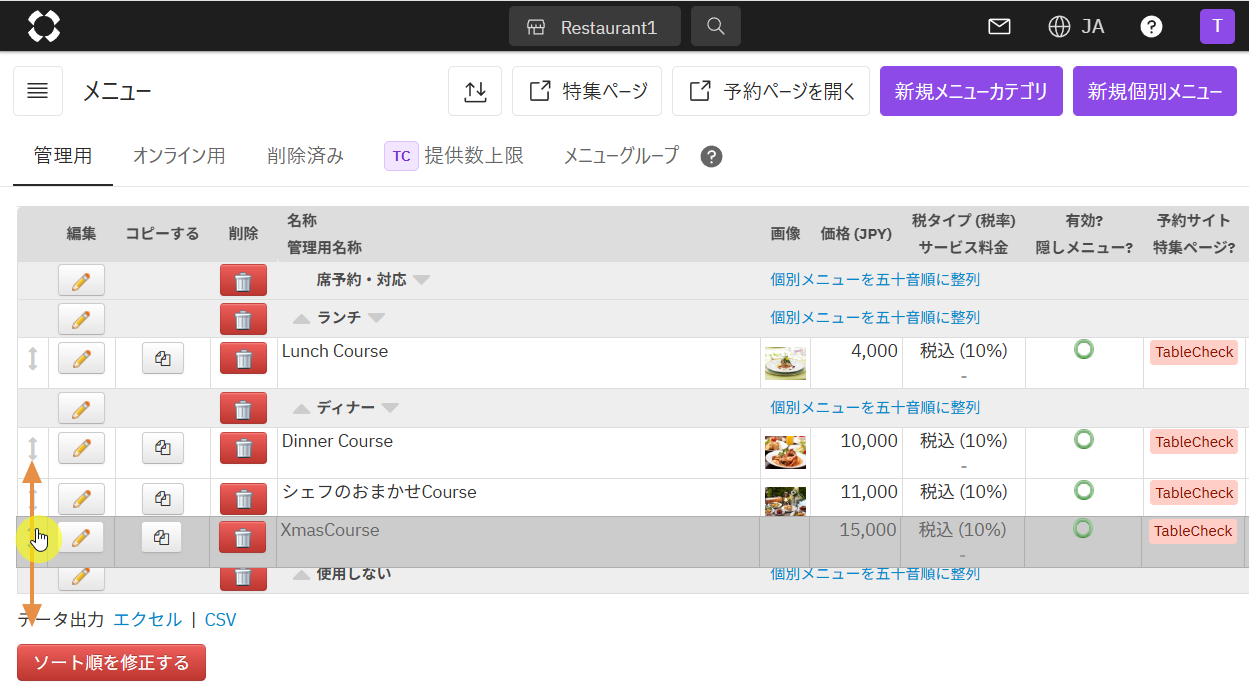Move ディナー category up

click(x=301, y=408)
